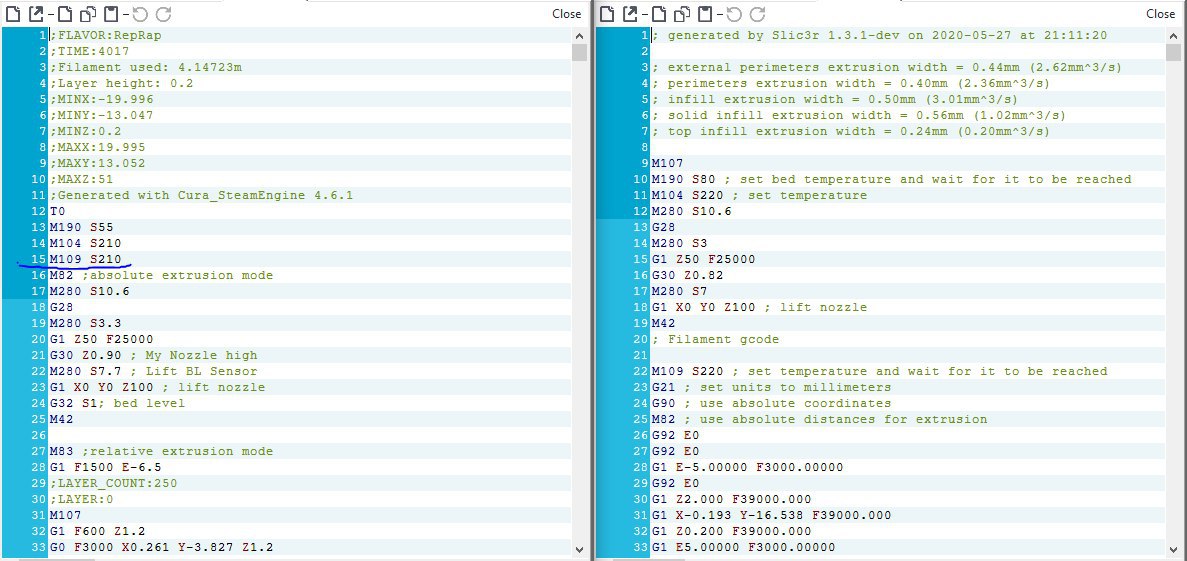
Task: Click the New file icon in right editor
Action: (606, 14)
